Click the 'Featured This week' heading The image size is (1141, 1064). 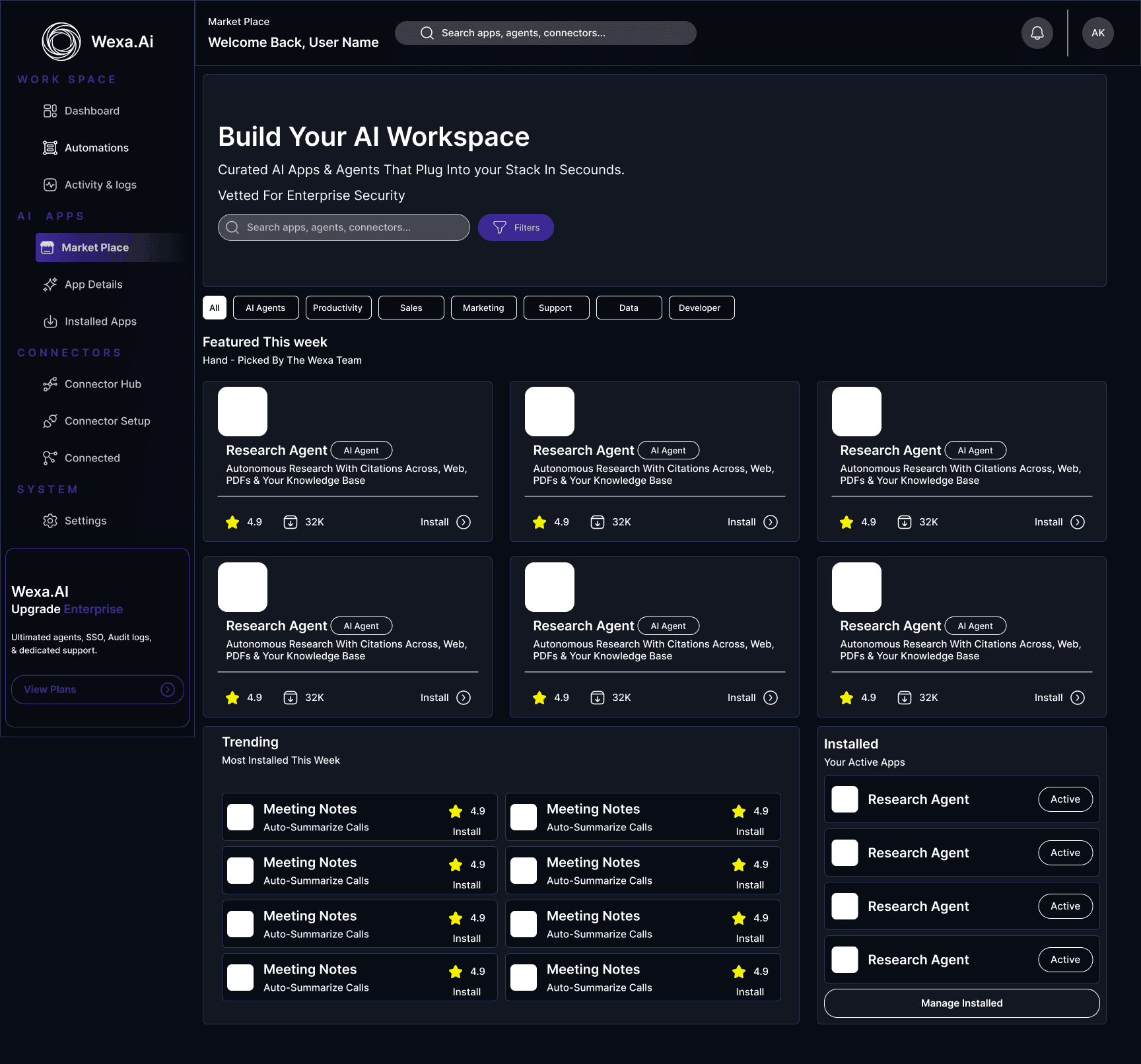[265, 342]
